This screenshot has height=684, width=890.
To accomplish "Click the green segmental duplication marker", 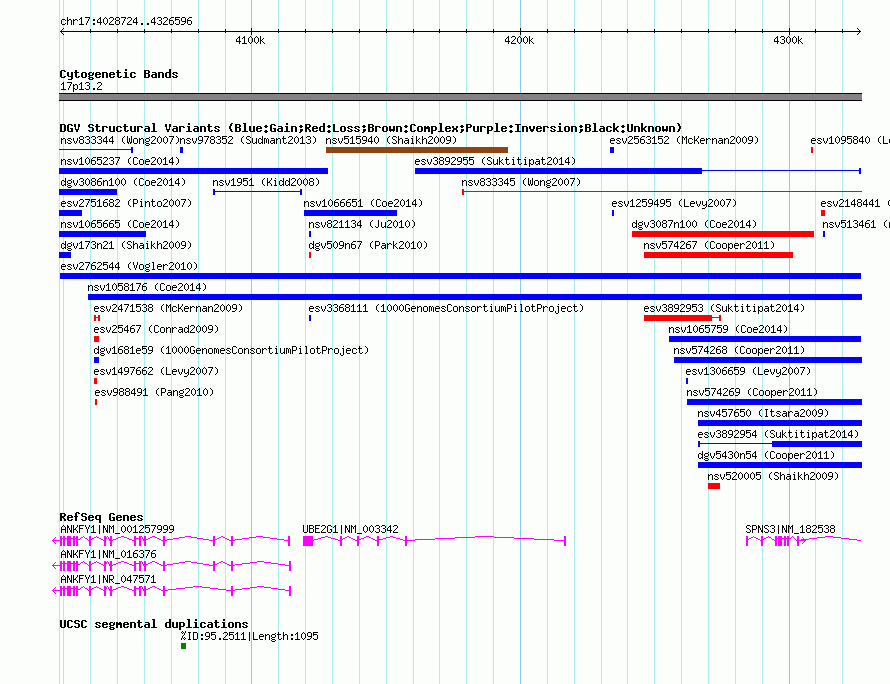I will (183, 646).
